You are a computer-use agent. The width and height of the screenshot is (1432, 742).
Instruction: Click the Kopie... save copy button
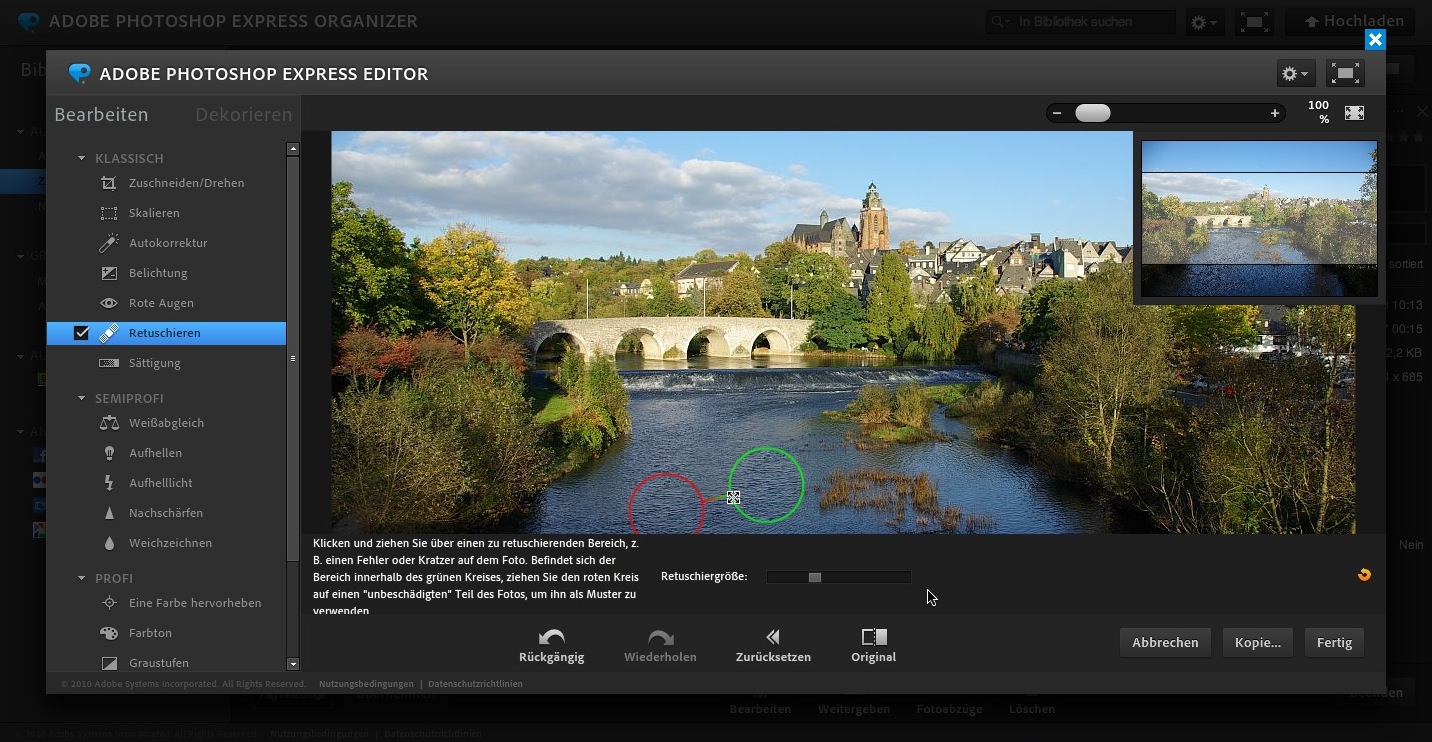1258,643
